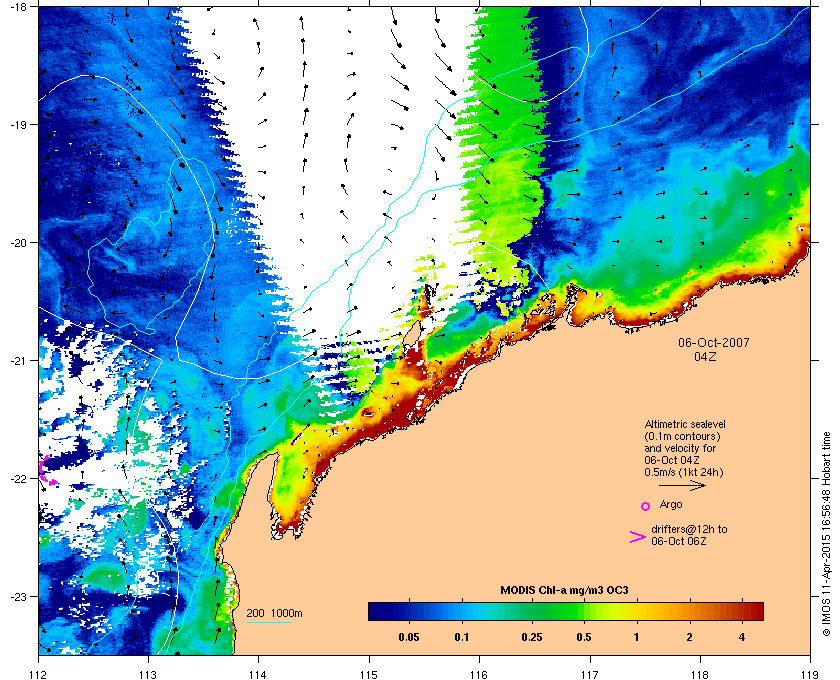Viewport: 840px width, 680px height.
Task: Click the 117 longitude axis label
Action: tap(590, 674)
